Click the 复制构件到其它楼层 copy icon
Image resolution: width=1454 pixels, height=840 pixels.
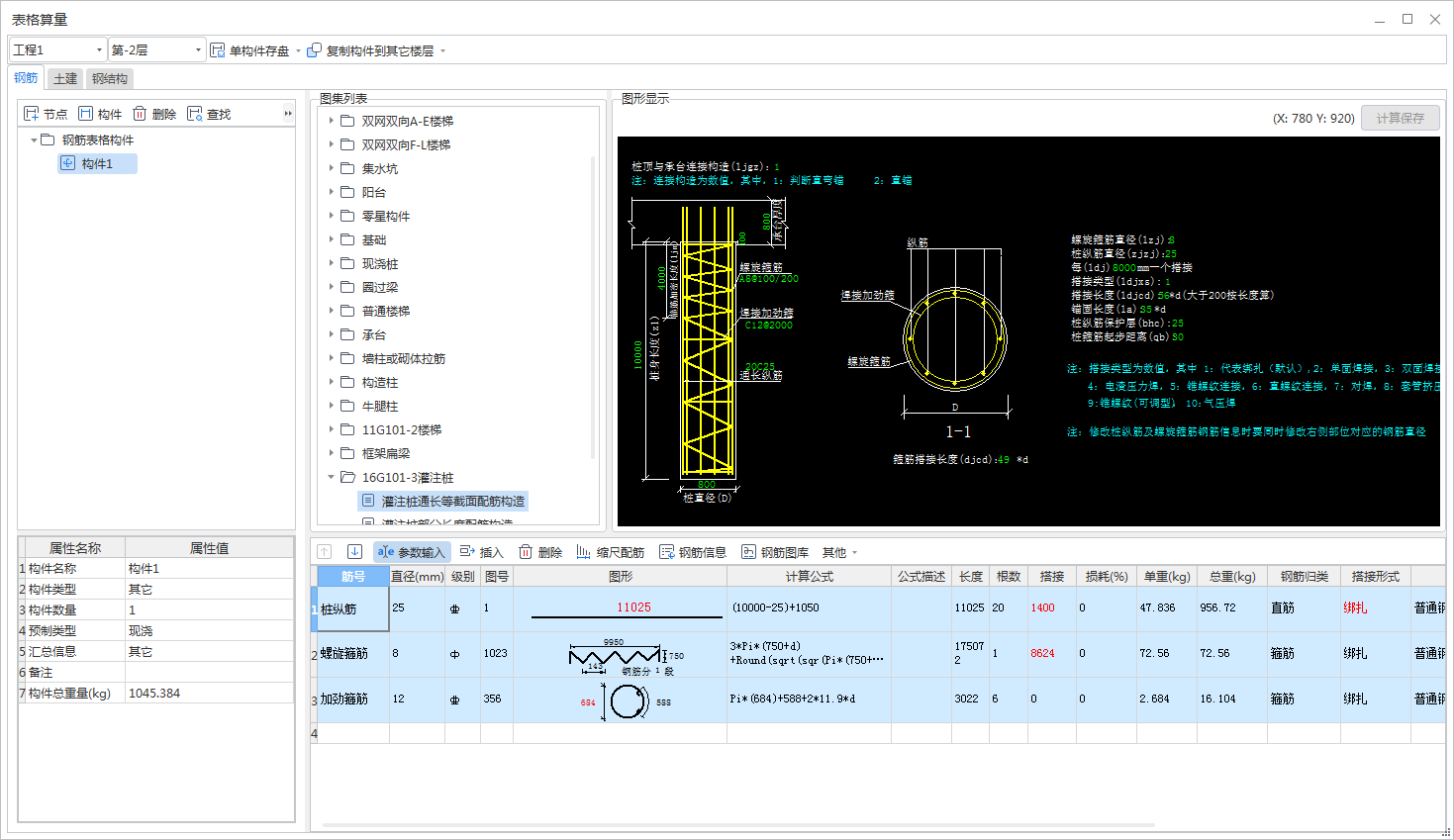(x=315, y=50)
